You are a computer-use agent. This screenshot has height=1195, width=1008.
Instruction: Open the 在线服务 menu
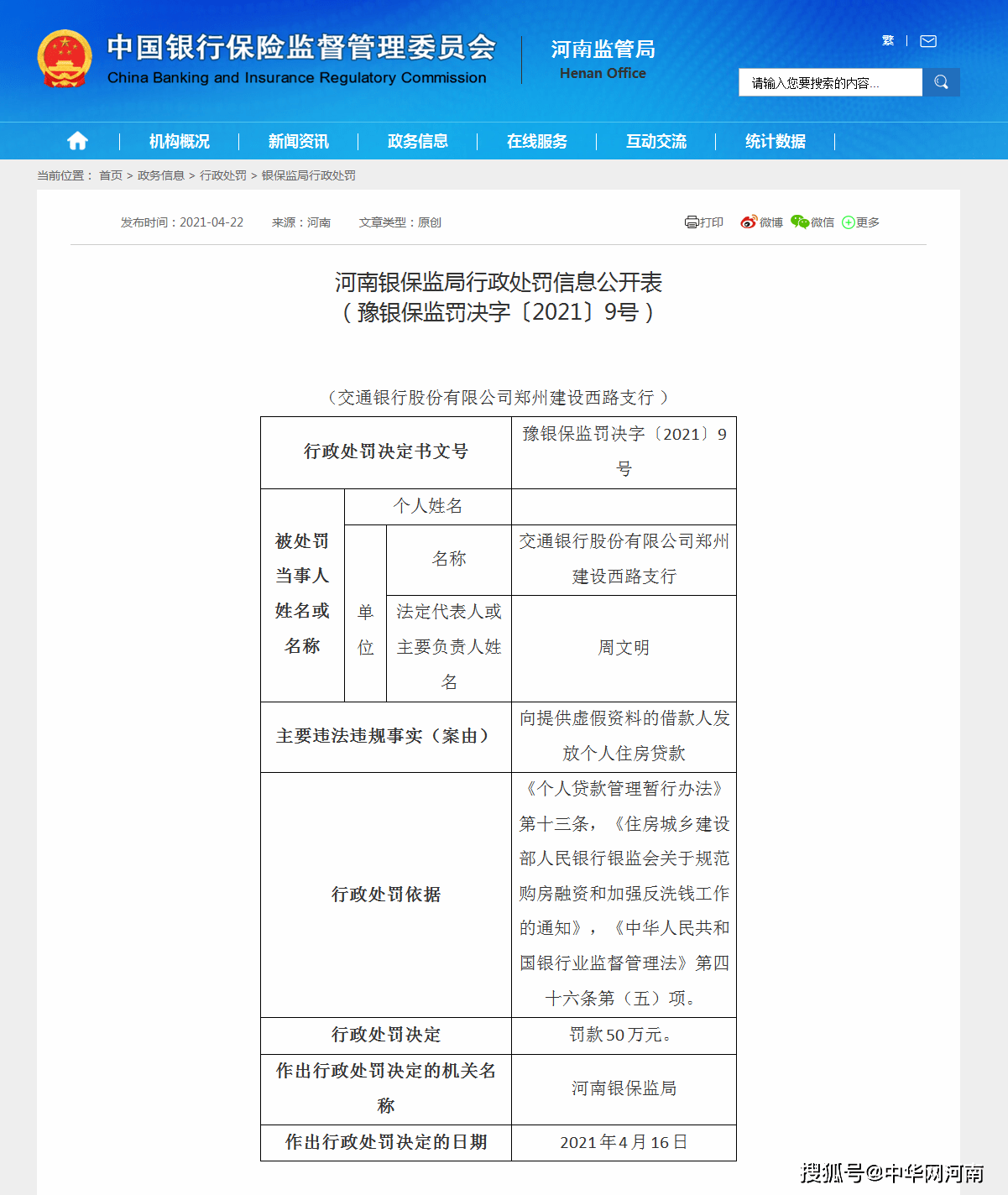(x=537, y=141)
